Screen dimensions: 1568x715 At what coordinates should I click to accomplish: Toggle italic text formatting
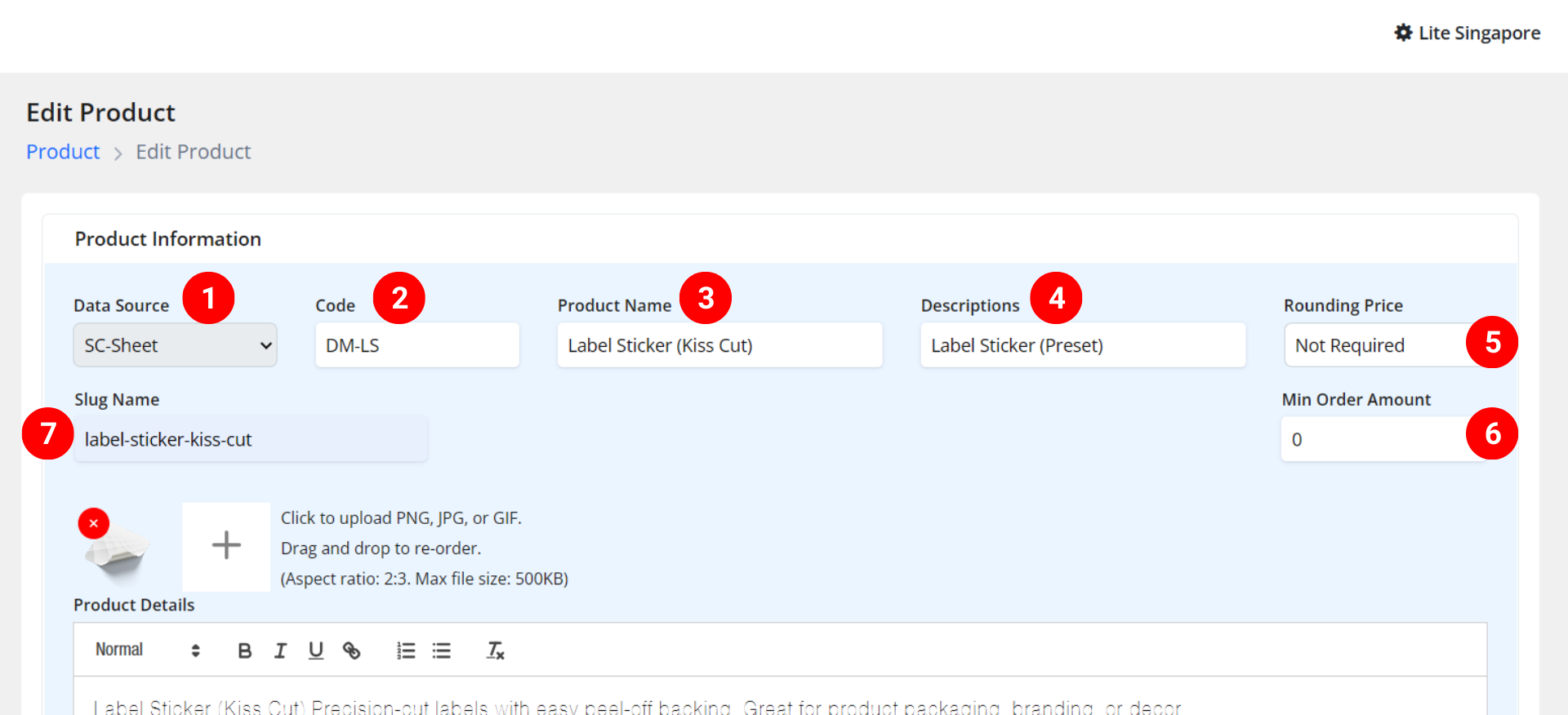point(280,651)
